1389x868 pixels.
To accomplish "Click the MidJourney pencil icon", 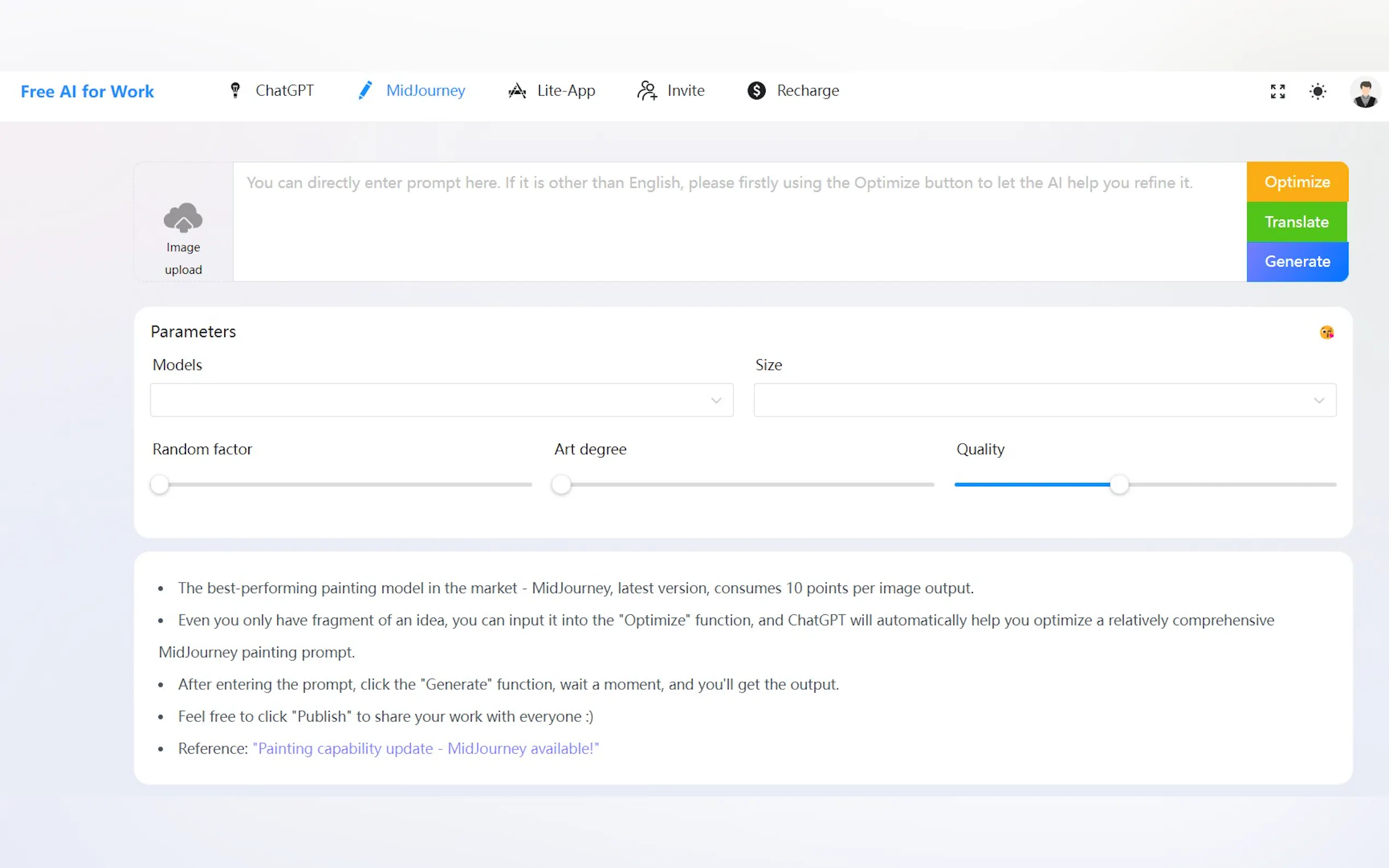I will 365,90.
